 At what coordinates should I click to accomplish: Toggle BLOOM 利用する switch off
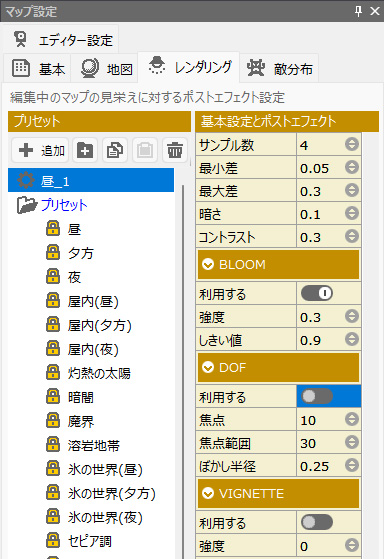(317, 293)
